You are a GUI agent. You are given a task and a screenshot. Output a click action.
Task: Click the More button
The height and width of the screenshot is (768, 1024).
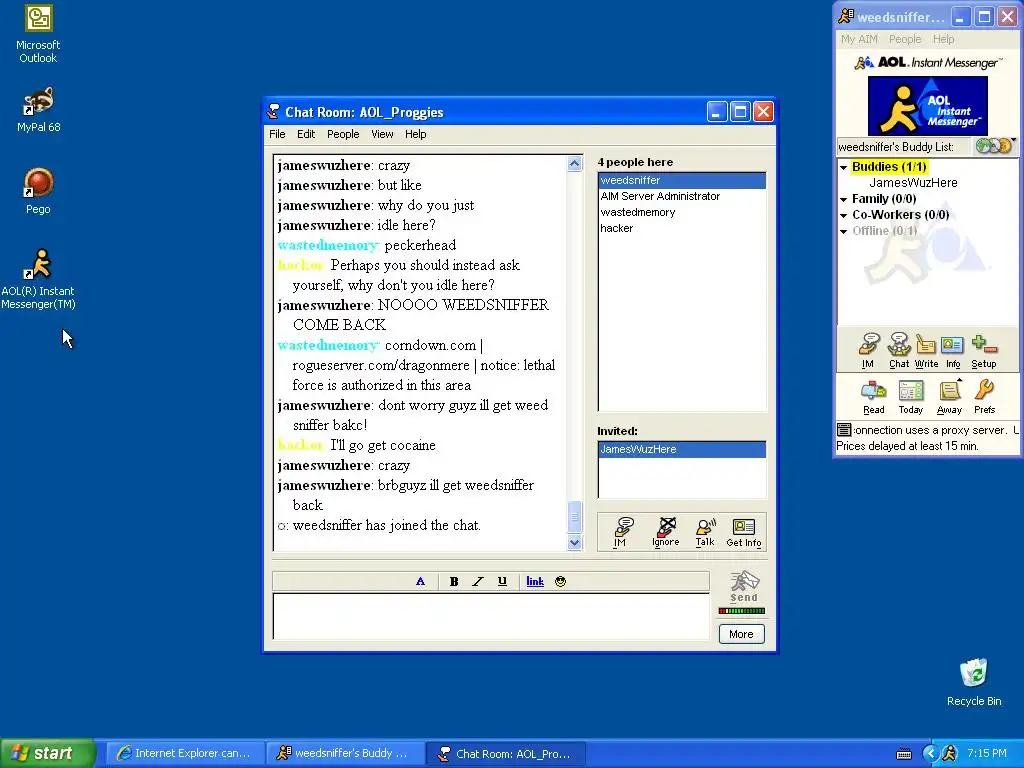[x=741, y=634]
